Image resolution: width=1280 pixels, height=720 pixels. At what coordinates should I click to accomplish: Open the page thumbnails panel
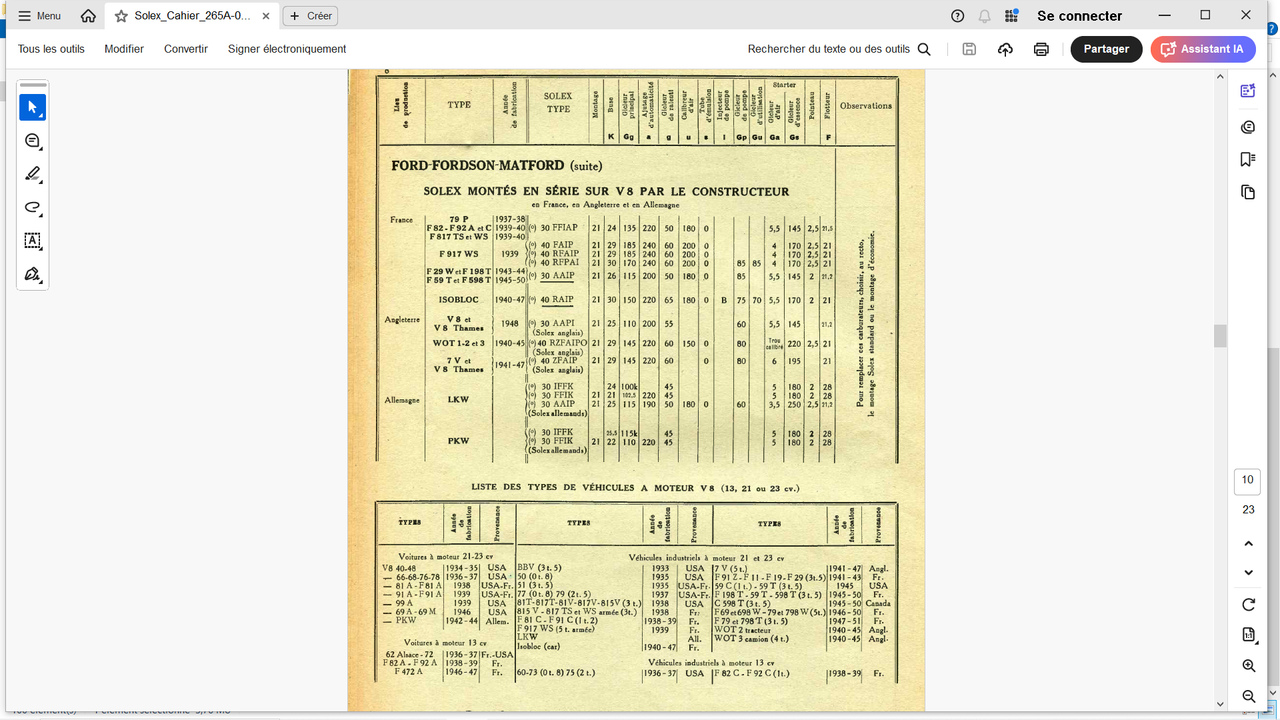point(1248,192)
